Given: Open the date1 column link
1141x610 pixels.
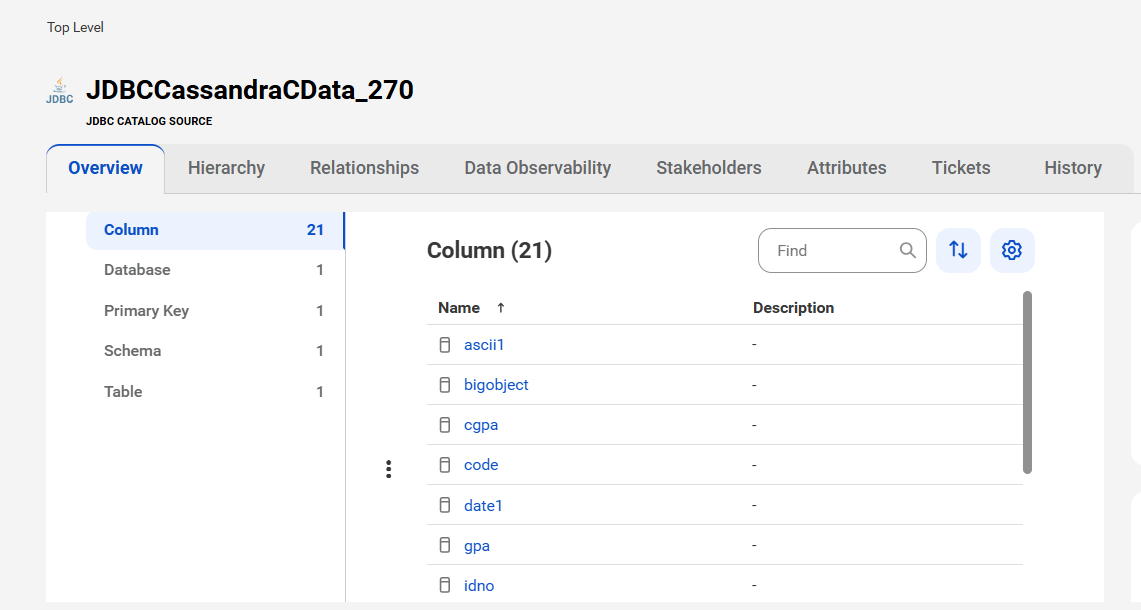Looking at the screenshot, I should 483,506.
